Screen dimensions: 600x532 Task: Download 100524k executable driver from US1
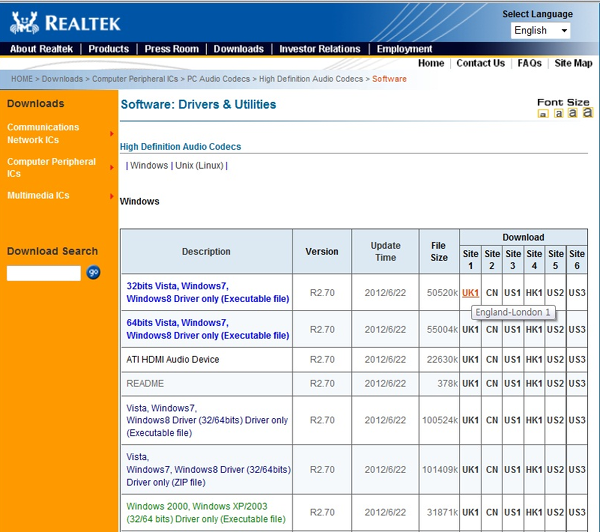[512, 420]
